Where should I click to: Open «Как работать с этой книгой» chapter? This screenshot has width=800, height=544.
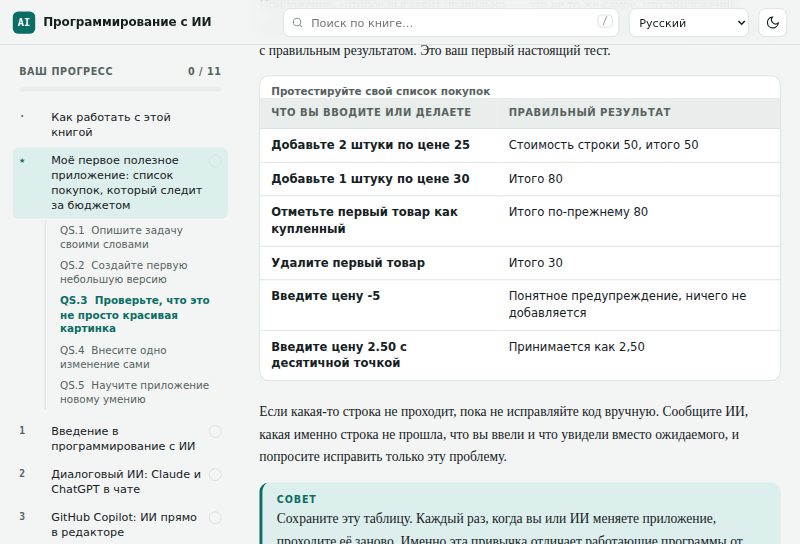point(120,125)
